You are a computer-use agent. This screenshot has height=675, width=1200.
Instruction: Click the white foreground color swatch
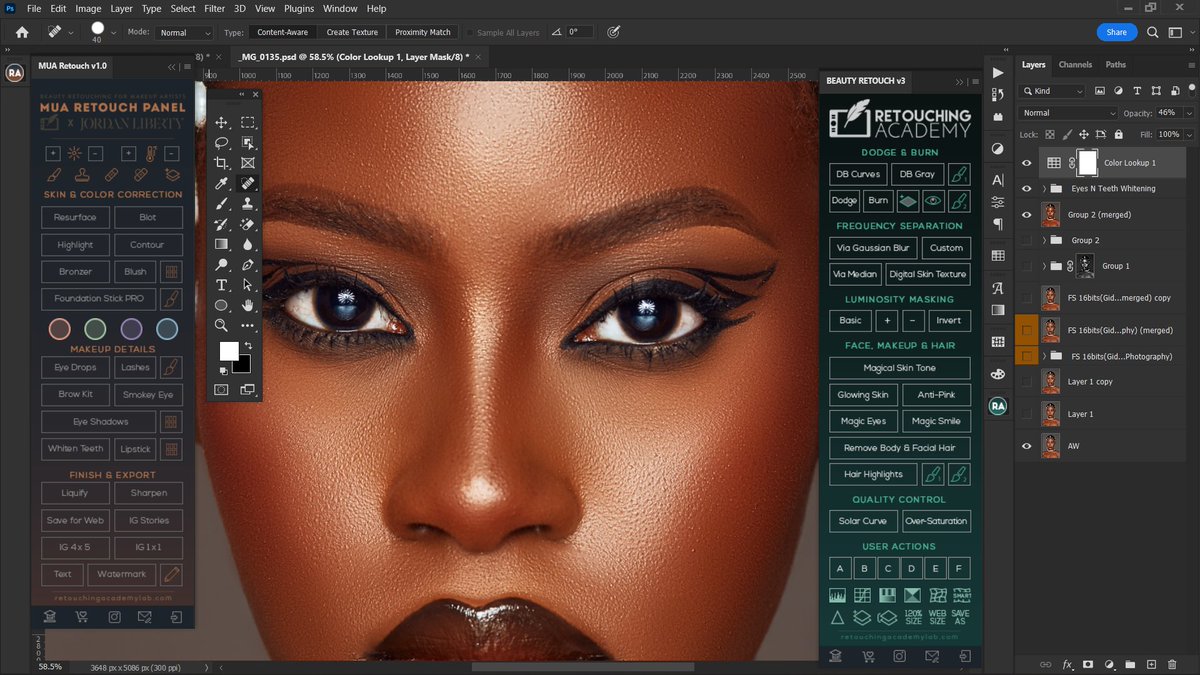tap(227, 350)
